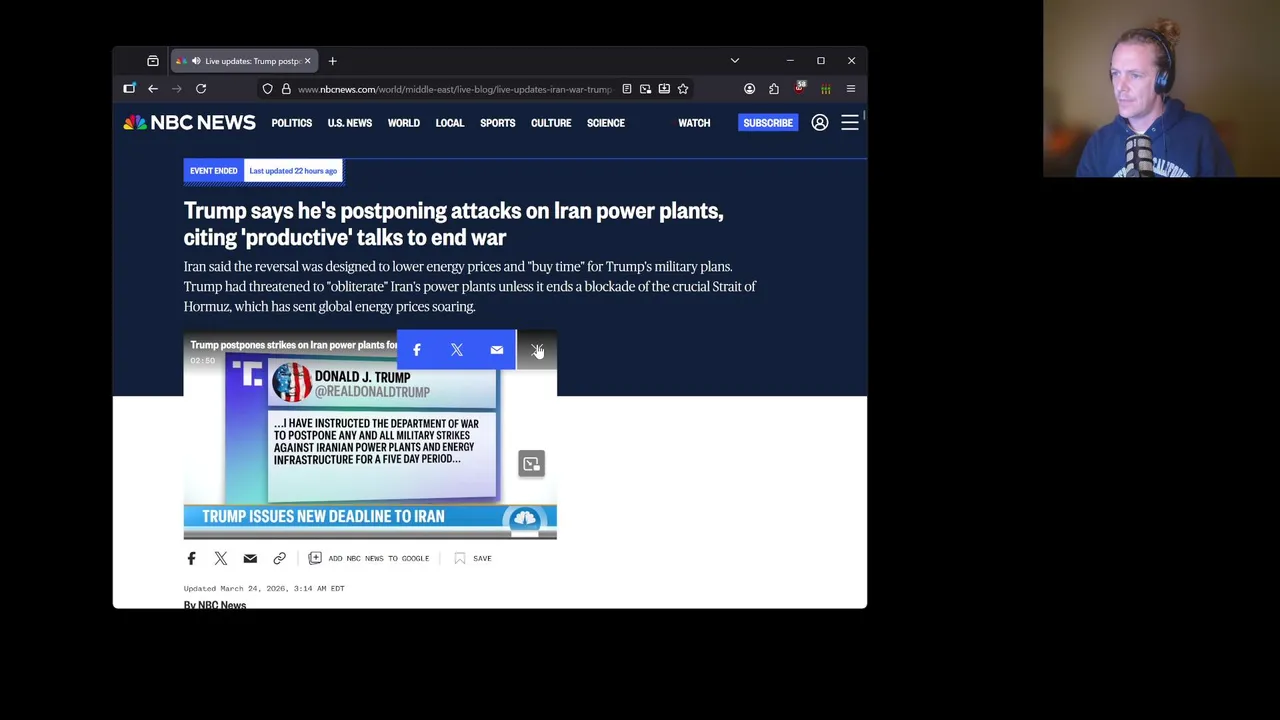Click the 'Last updated 22 hours ago' text
The width and height of the screenshot is (1280, 720).
293,171
